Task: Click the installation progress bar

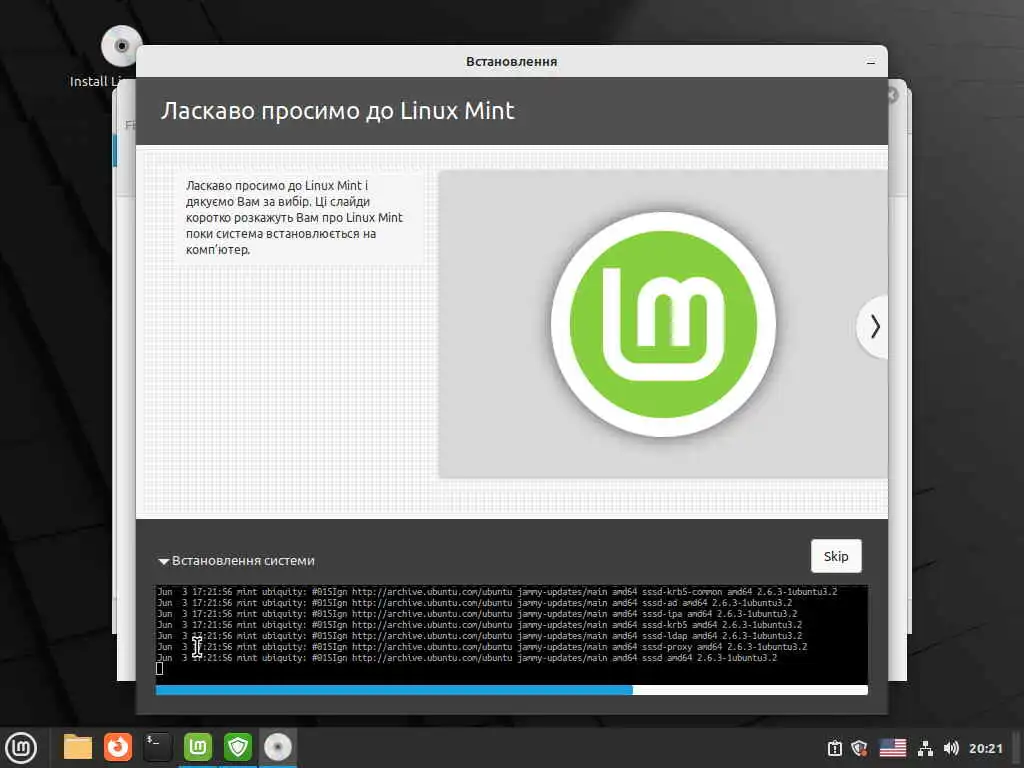Action: pos(511,690)
